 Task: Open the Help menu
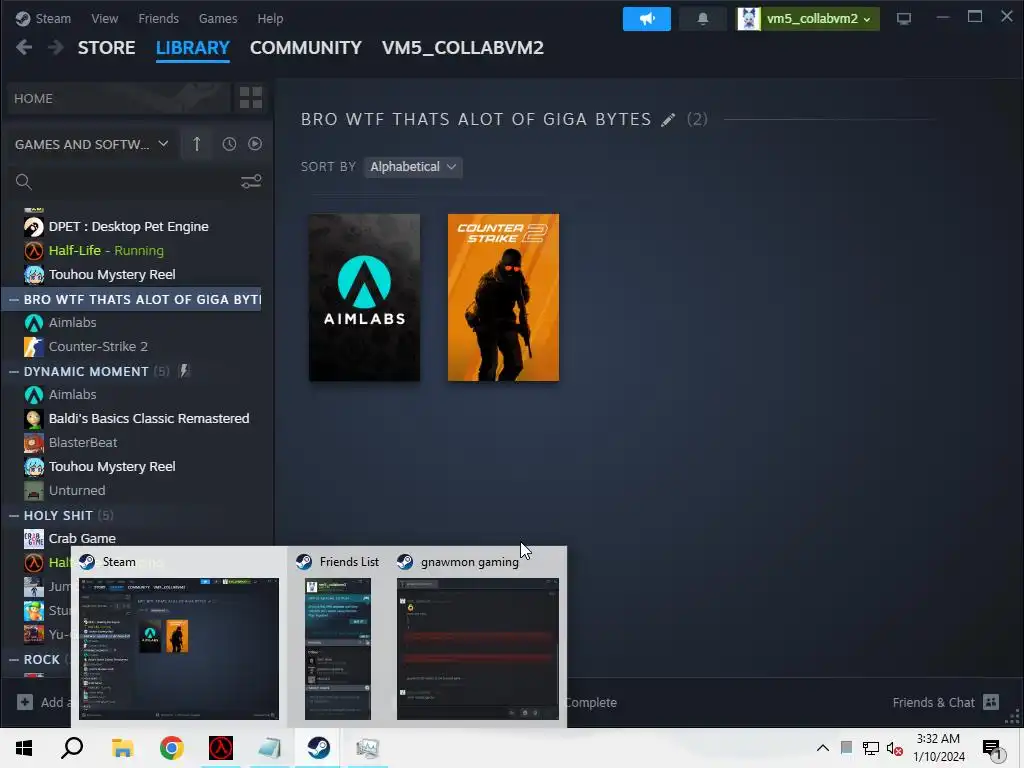point(270,18)
